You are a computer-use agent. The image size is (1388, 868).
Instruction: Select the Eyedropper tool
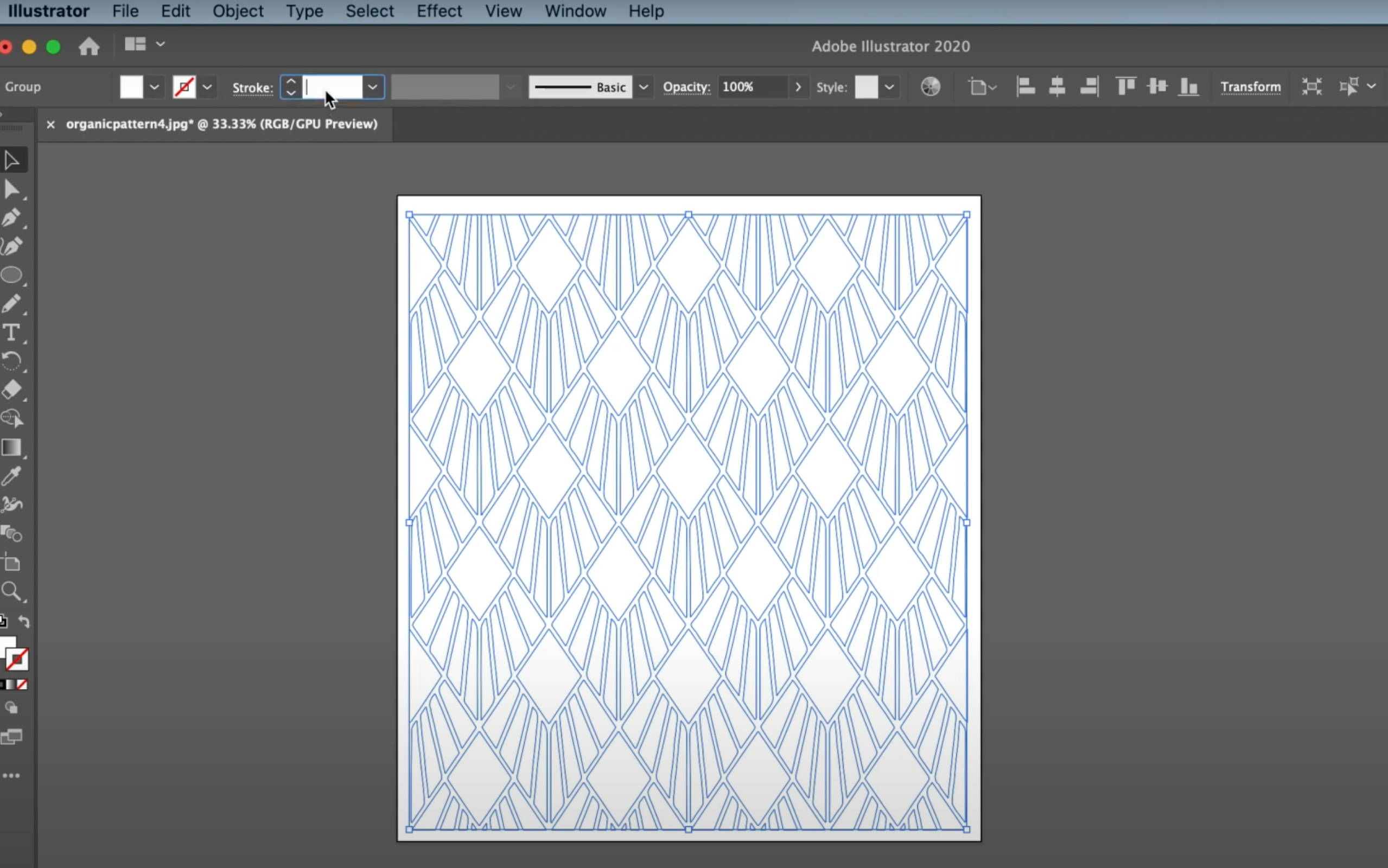pos(11,476)
